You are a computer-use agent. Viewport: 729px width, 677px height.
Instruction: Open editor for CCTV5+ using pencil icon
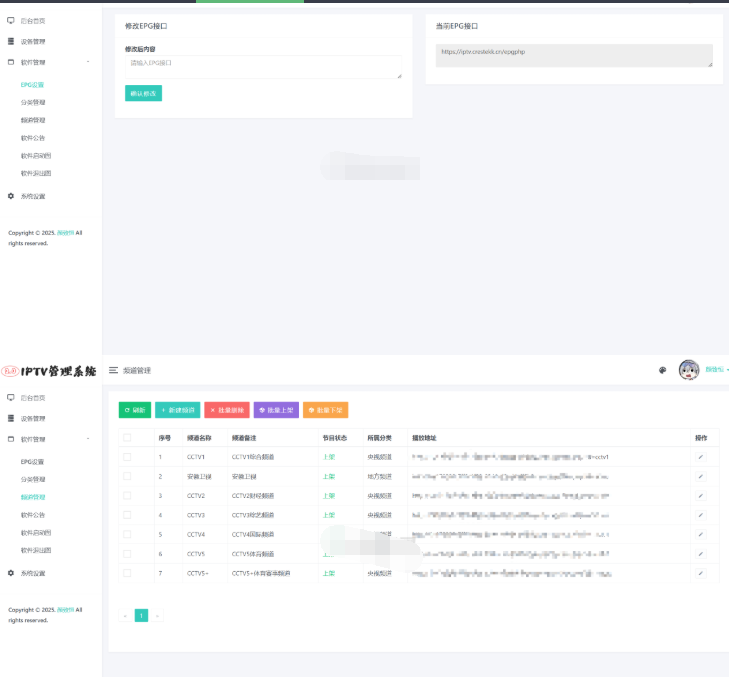(700, 573)
